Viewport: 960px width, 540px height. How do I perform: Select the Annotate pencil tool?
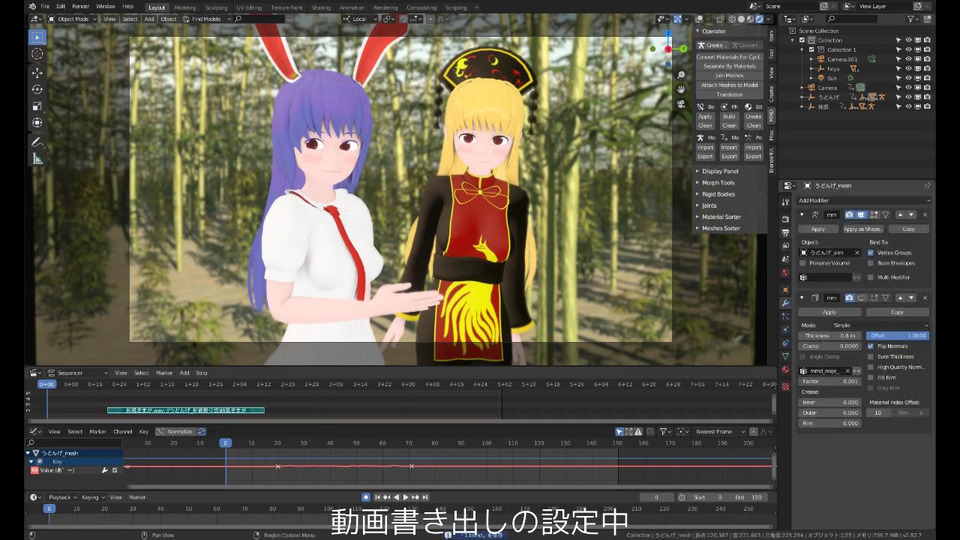[x=37, y=142]
